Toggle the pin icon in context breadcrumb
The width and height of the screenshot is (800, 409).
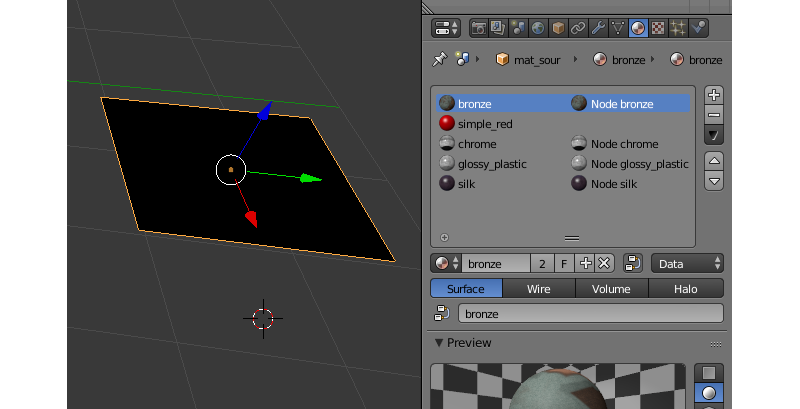pyautogui.click(x=439, y=60)
